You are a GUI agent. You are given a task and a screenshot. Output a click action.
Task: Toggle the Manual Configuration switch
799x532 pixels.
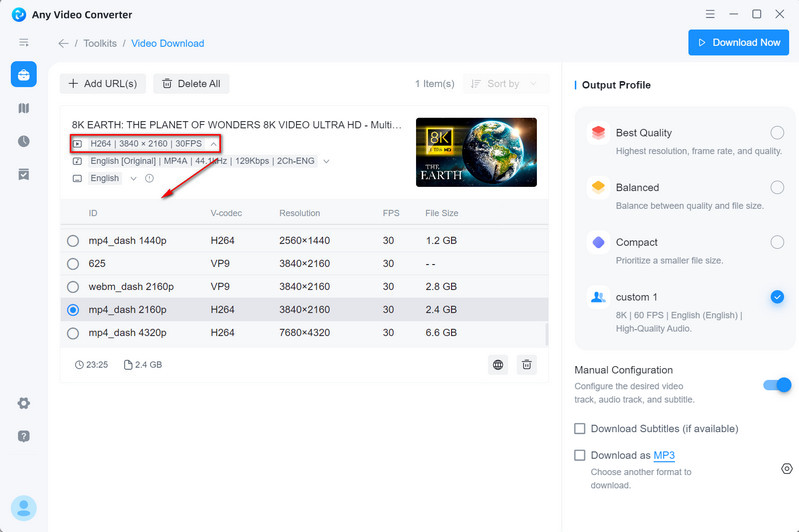777,385
